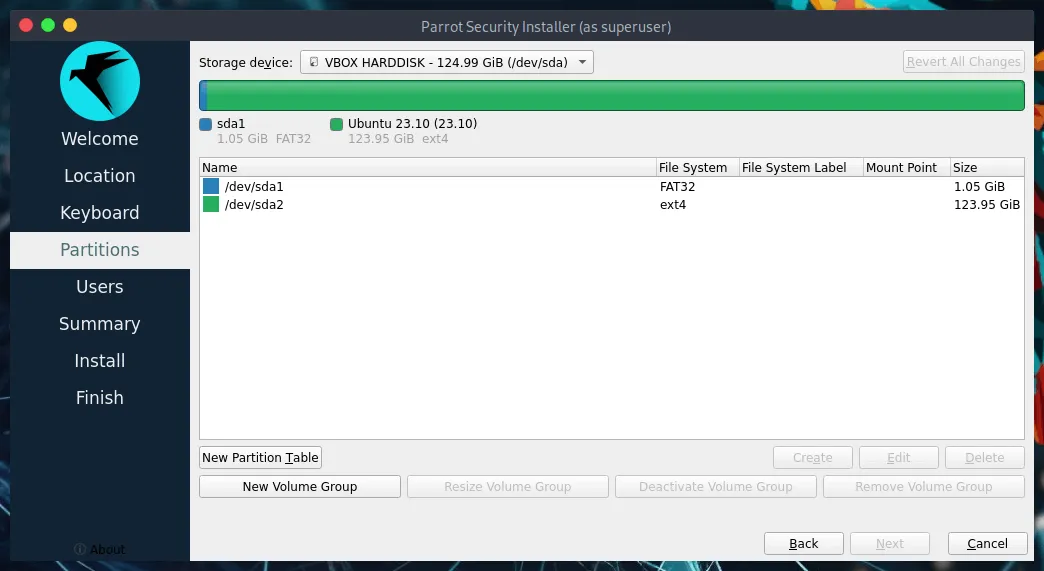Click the 123.95 GiB size cell
The height and width of the screenshot is (571, 1044).
(987, 204)
